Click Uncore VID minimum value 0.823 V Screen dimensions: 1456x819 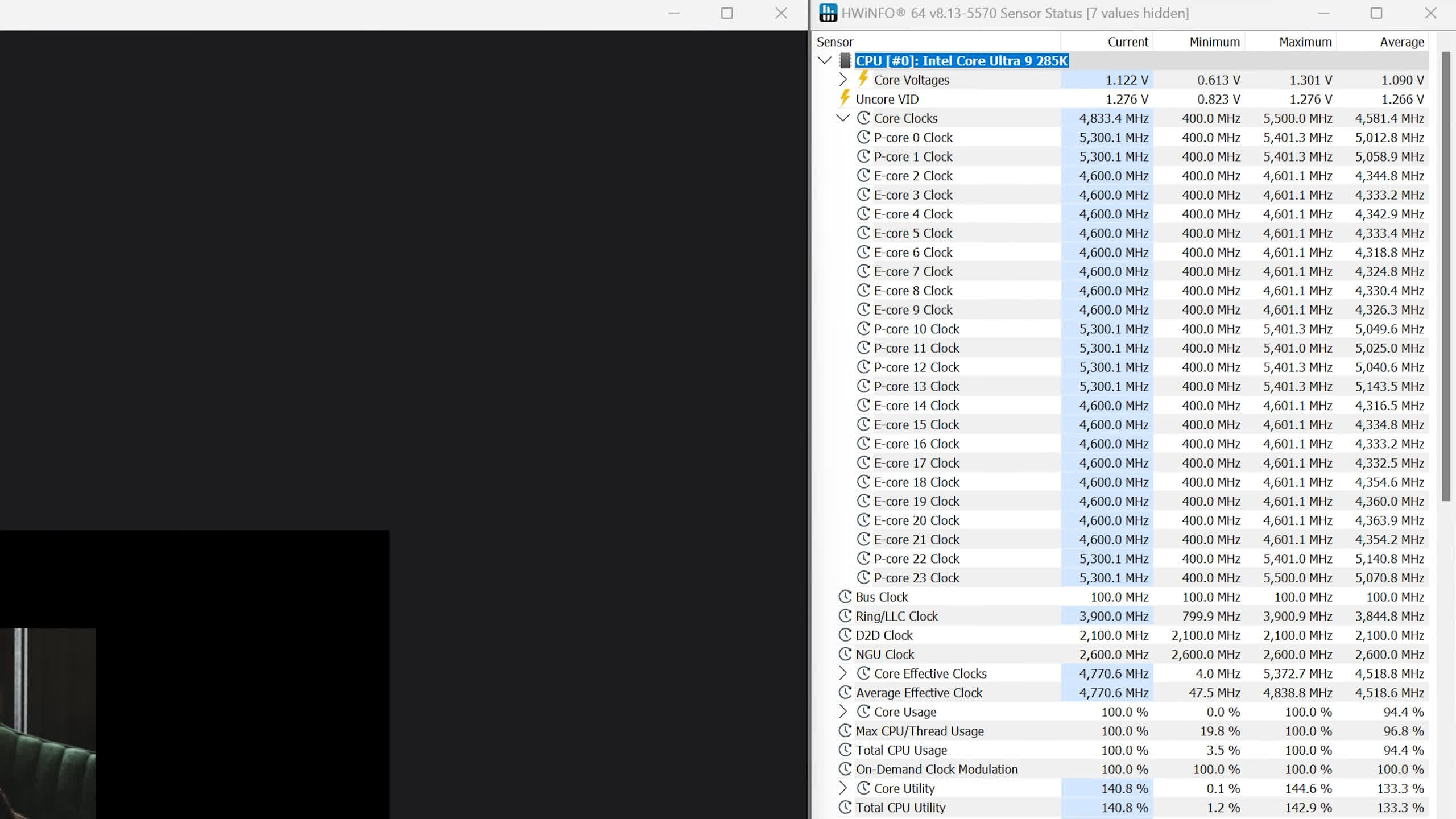click(x=1219, y=99)
